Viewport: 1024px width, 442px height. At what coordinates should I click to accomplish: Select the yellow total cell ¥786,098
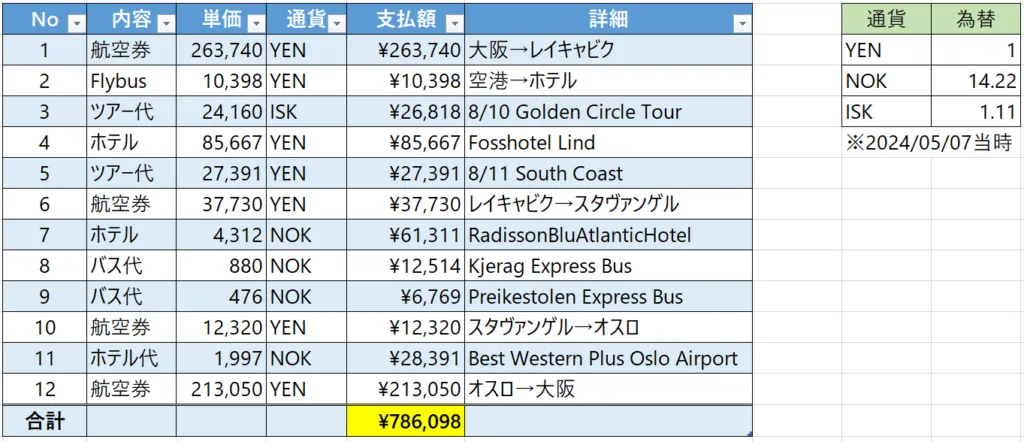[x=405, y=422]
